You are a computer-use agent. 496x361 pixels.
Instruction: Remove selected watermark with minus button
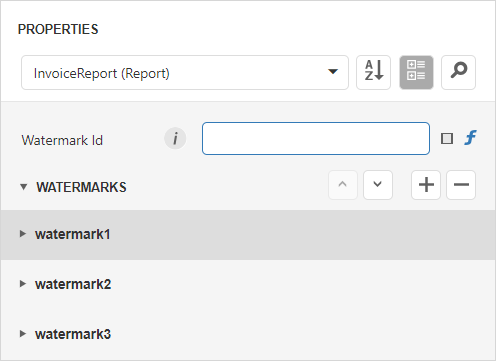point(461,185)
